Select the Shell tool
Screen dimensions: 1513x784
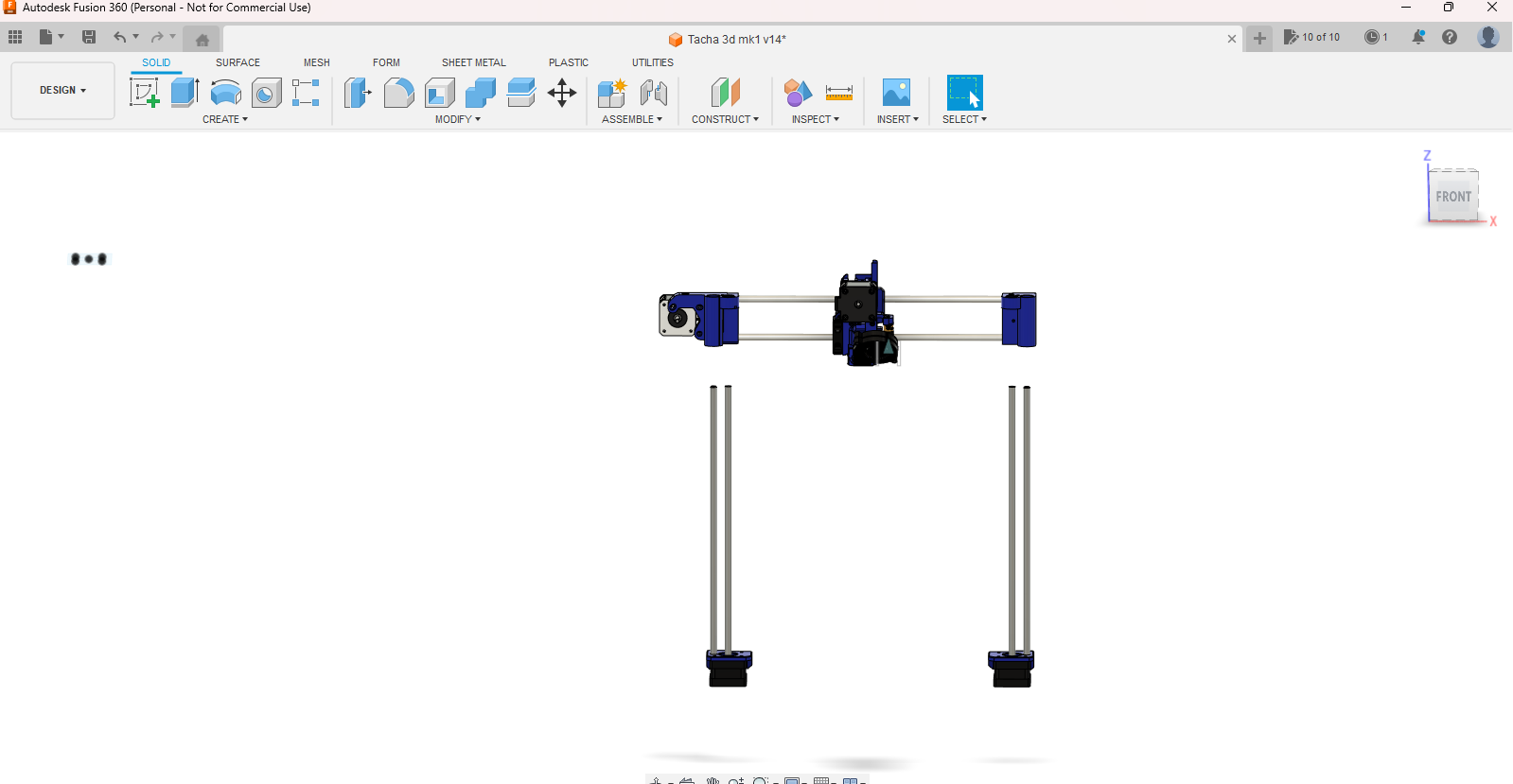(x=440, y=93)
